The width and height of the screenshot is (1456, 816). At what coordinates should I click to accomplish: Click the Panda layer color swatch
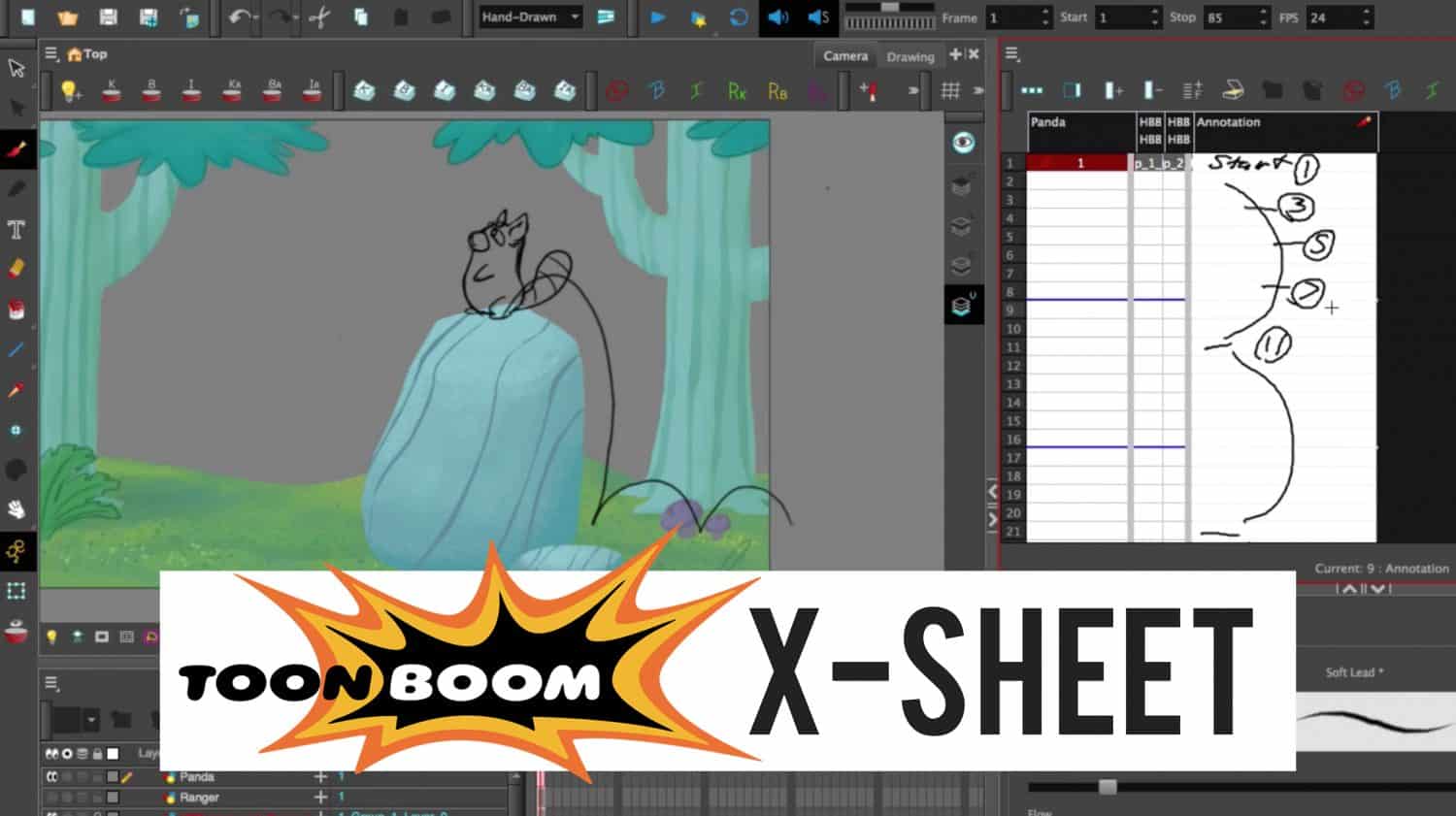click(113, 777)
